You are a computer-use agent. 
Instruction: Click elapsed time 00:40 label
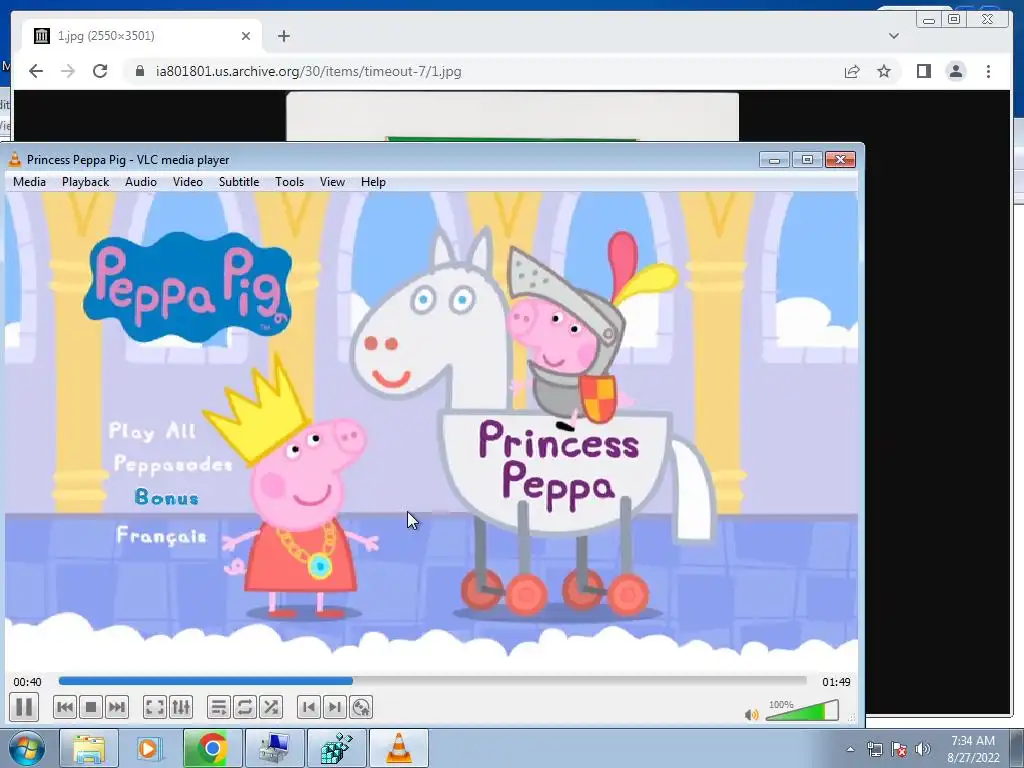[27, 682]
